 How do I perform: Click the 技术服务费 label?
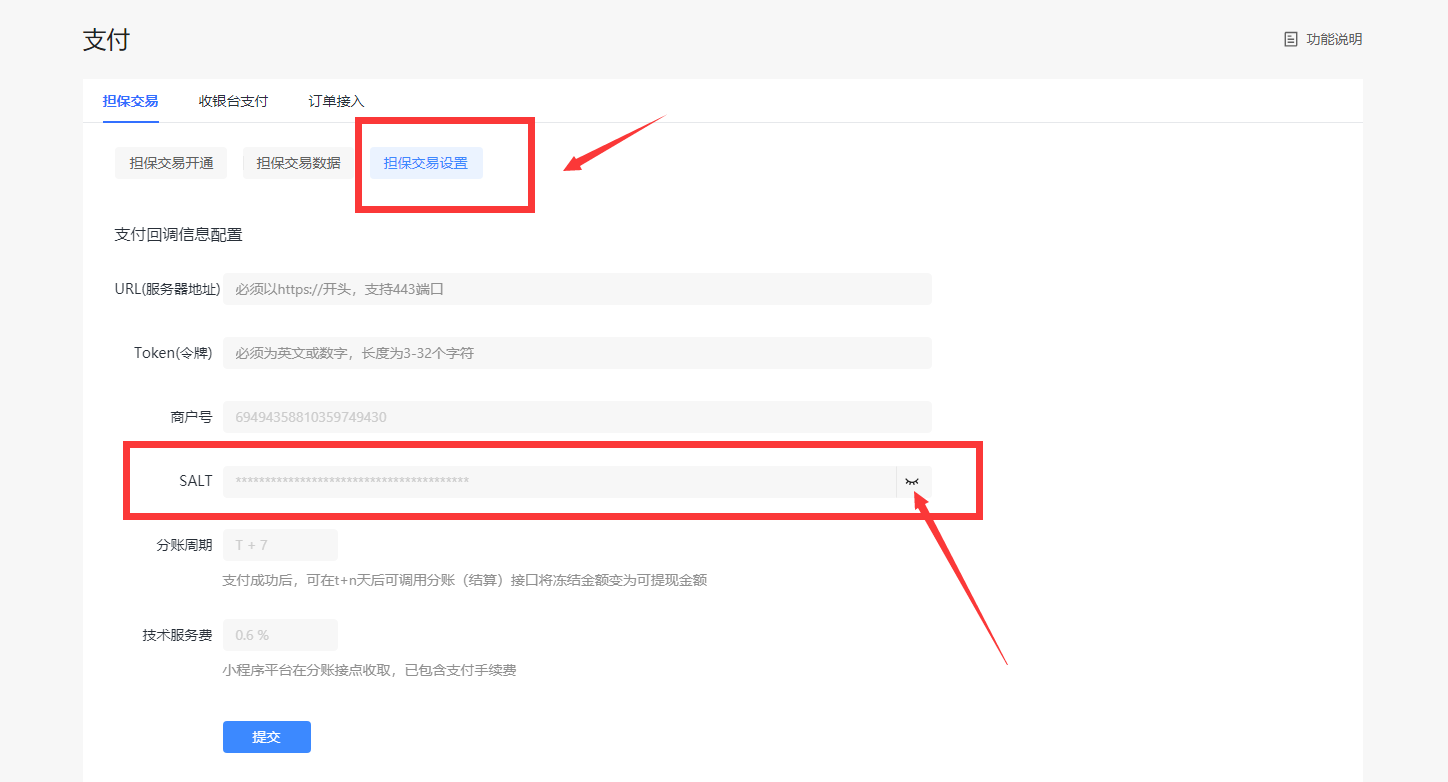[x=177, y=635]
